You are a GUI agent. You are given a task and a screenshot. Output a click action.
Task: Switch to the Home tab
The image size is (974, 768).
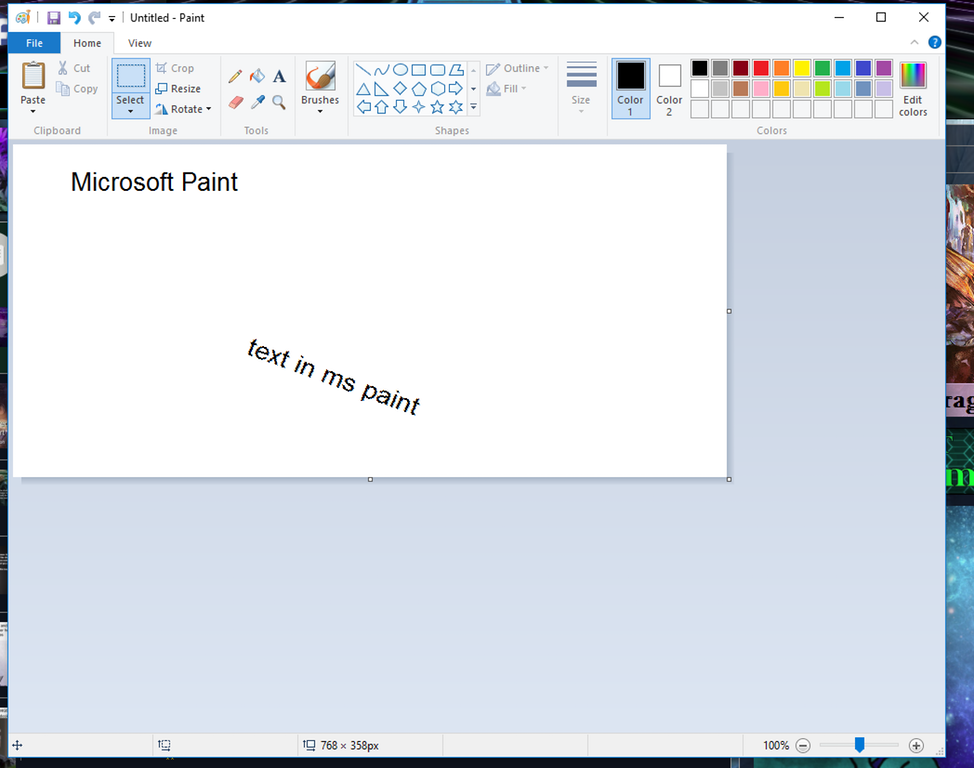click(x=87, y=43)
